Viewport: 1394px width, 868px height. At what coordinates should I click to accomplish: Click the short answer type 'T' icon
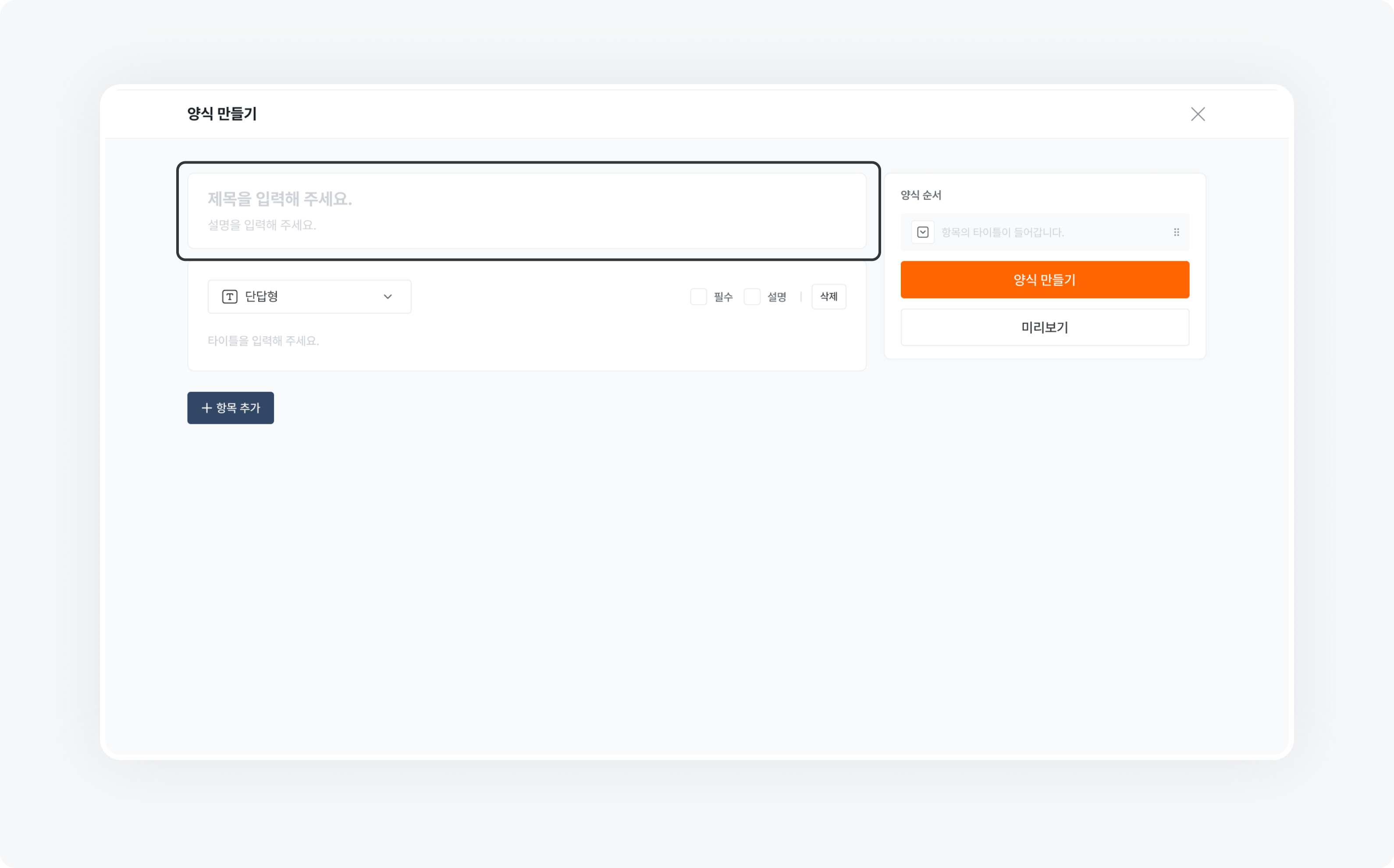click(x=229, y=296)
